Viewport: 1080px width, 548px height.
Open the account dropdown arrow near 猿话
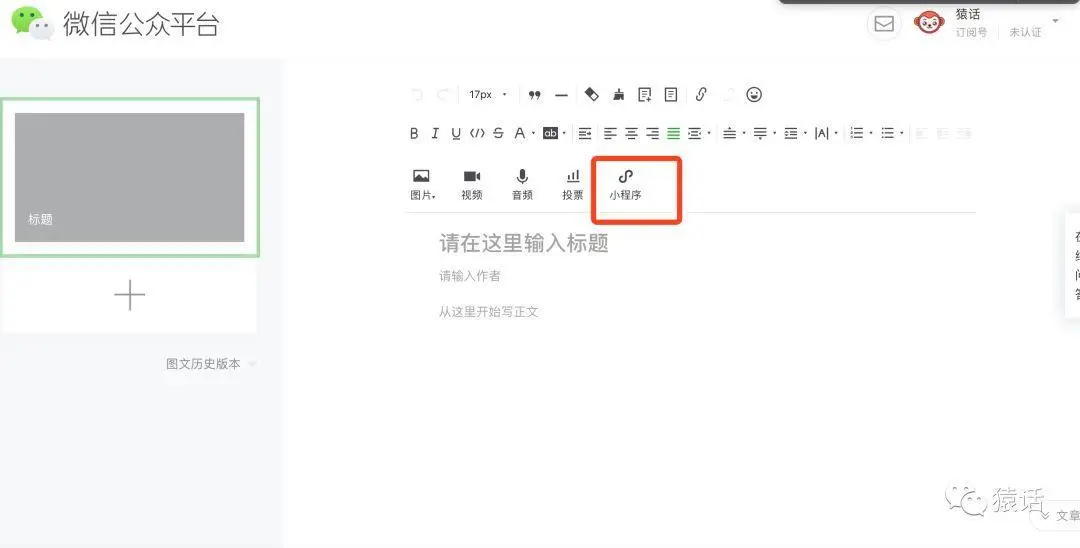click(x=1055, y=21)
